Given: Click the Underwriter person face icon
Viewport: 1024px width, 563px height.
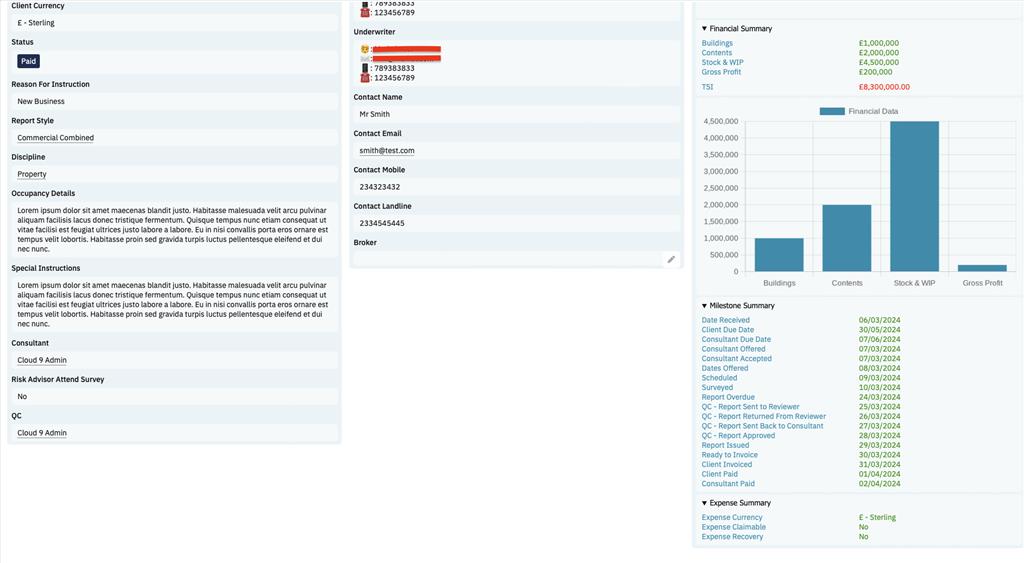Looking at the screenshot, I should click(365, 49).
